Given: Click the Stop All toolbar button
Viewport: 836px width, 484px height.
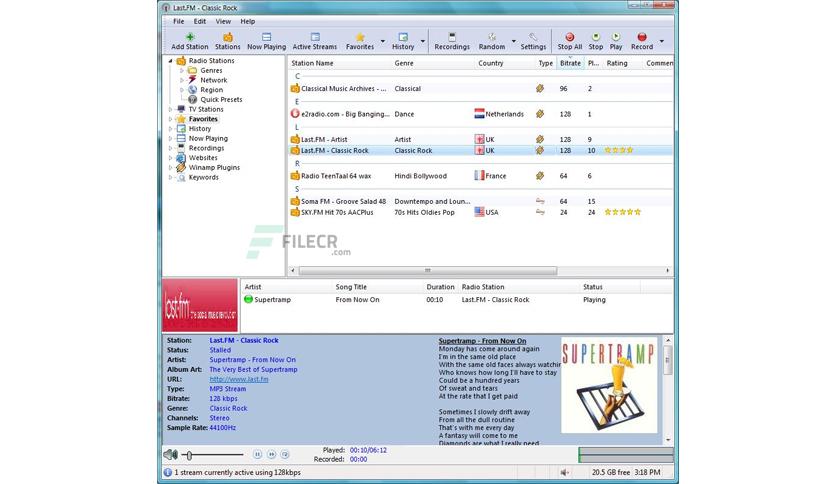Looking at the screenshot, I should click(569, 41).
